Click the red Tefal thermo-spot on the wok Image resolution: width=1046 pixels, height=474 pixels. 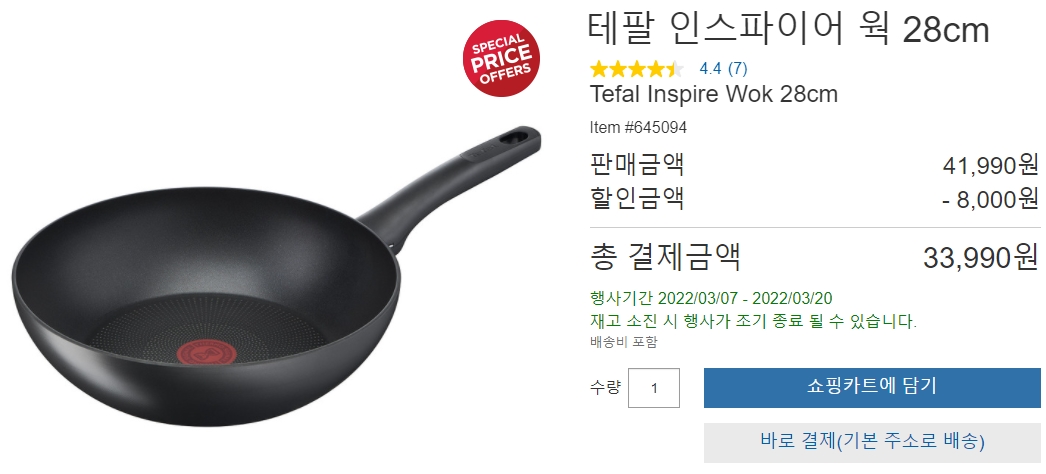205,351
